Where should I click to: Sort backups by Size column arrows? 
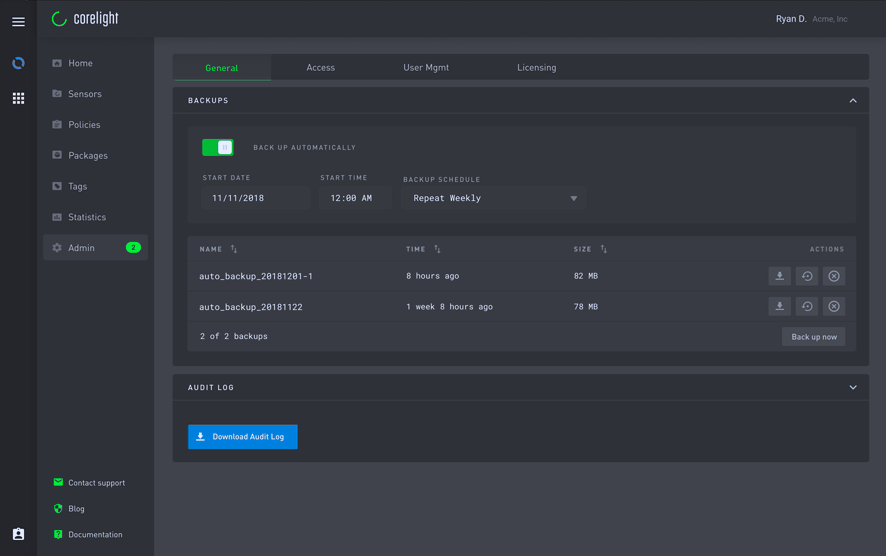pyautogui.click(x=603, y=249)
